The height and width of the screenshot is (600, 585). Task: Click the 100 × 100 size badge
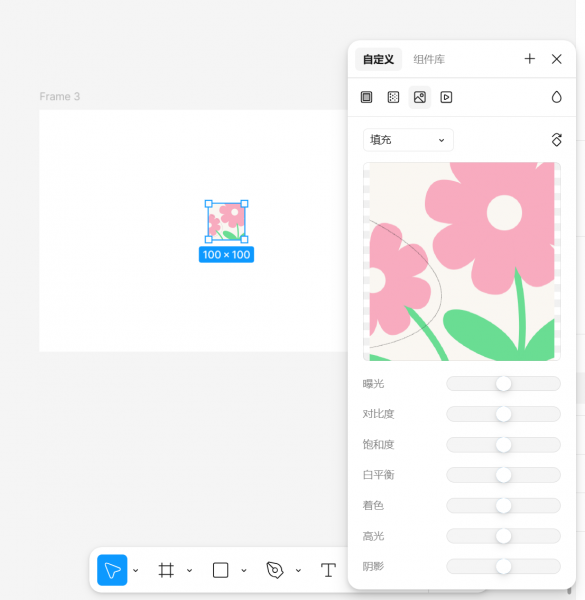pyautogui.click(x=227, y=255)
